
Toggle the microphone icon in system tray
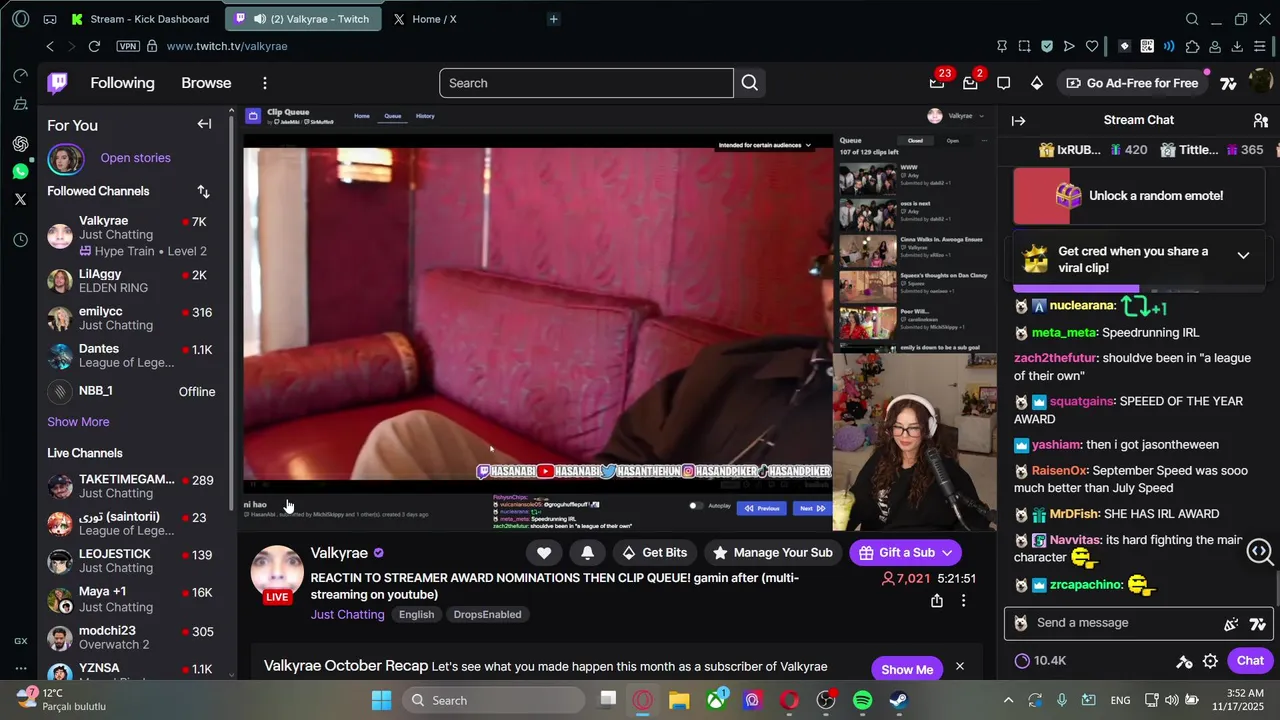pos(1062,700)
